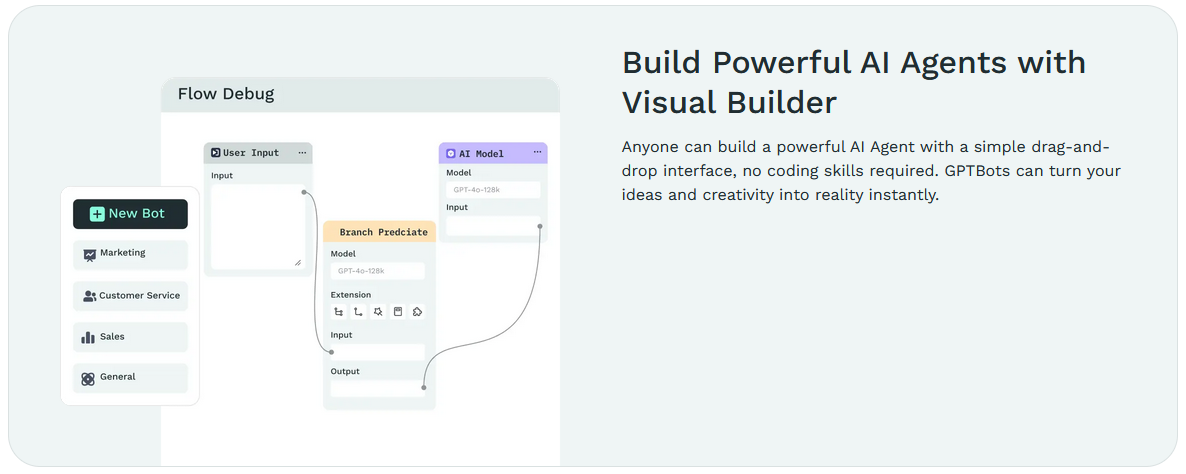Click the New Bot button
This screenshot has width=1186, height=474.
point(130,214)
